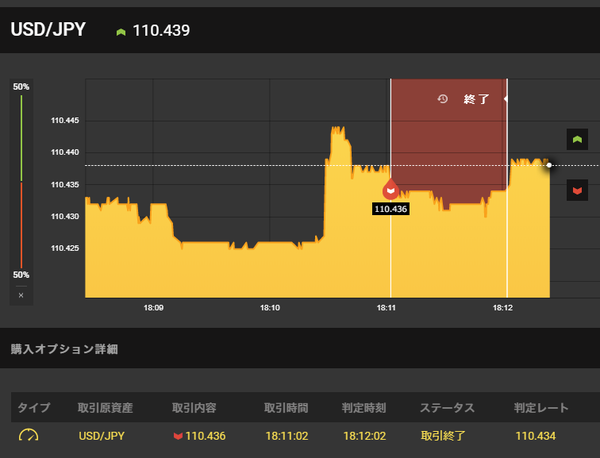Viewport: 600px width, 458px height.
Task: Click the 110.434 judgment rate cell
Action: point(536,436)
